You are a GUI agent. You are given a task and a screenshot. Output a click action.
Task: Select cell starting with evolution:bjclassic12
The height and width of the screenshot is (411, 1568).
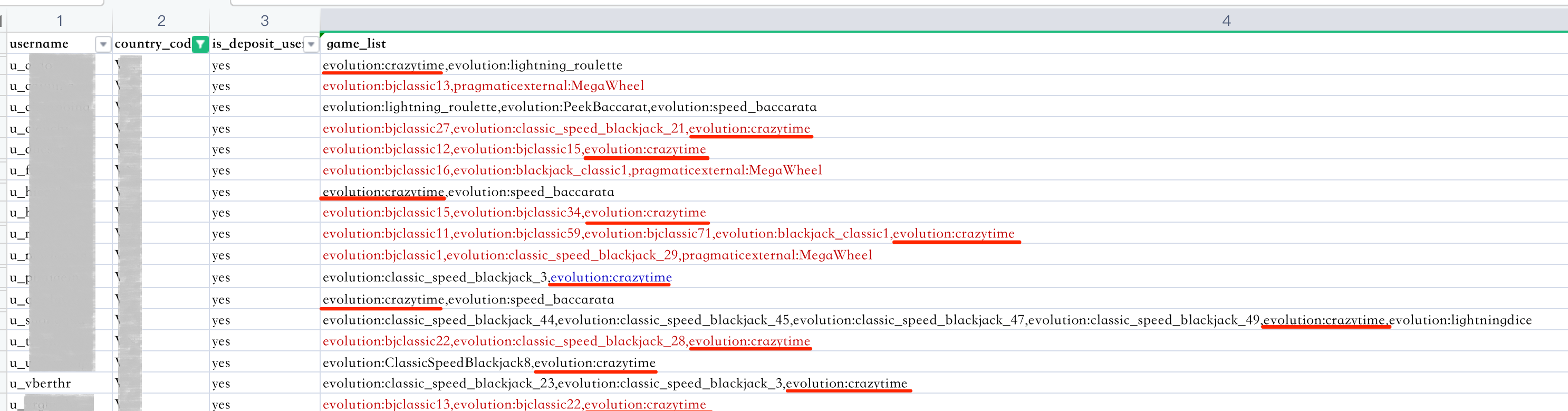coord(944,149)
